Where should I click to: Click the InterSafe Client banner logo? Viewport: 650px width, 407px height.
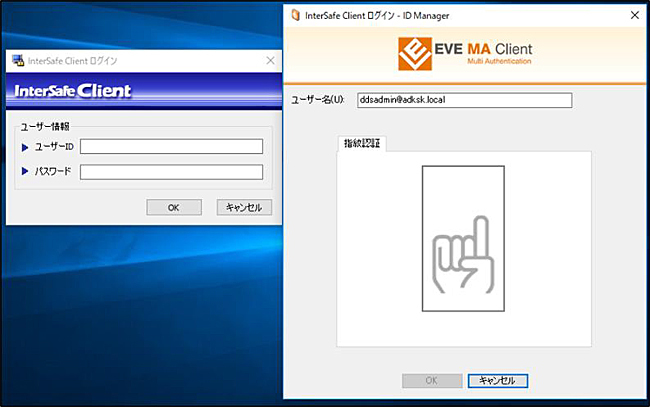[x=72, y=92]
